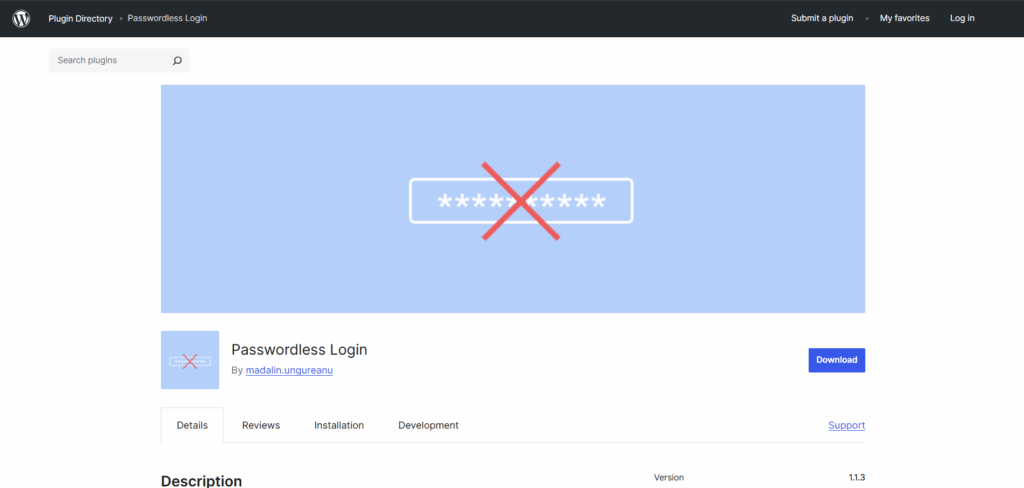Screen dimensions: 1024x488
Task: Open the Passwordless Login plugin icon thumbnail
Action: tap(190, 360)
